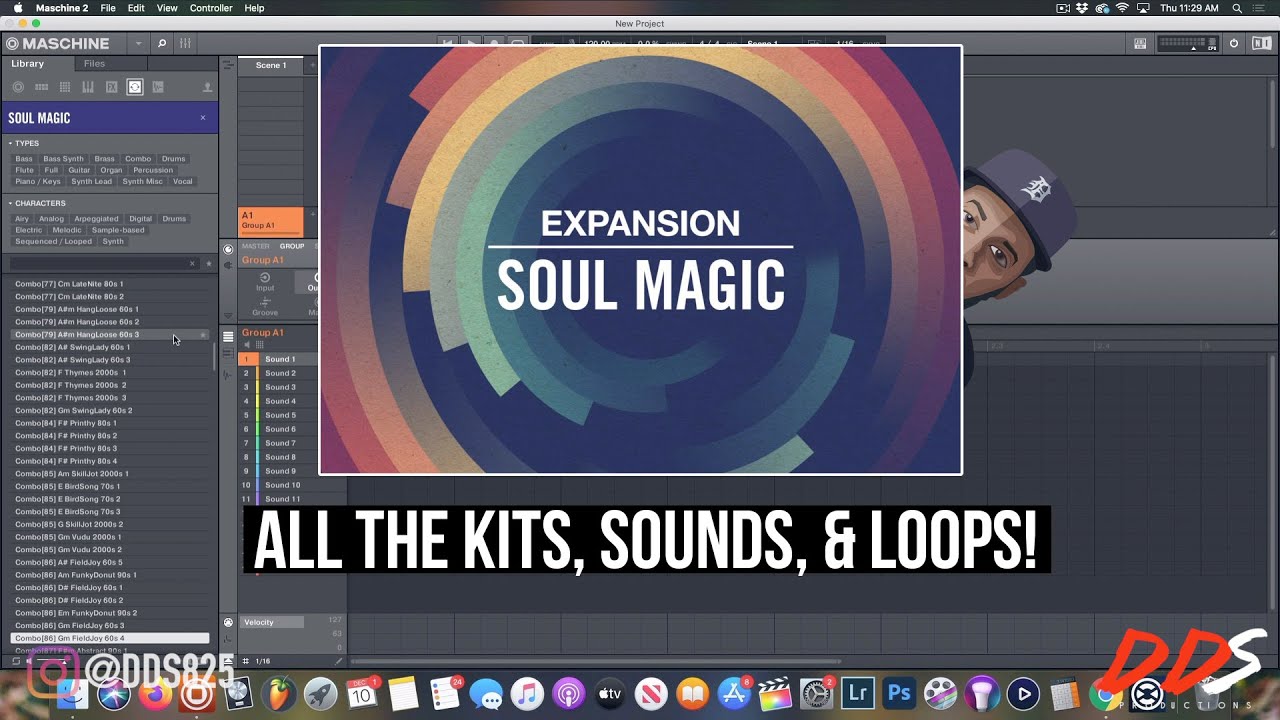This screenshot has height=720, width=1280.
Task: Clear the Soul Magic product filter
Action: tap(203, 117)
